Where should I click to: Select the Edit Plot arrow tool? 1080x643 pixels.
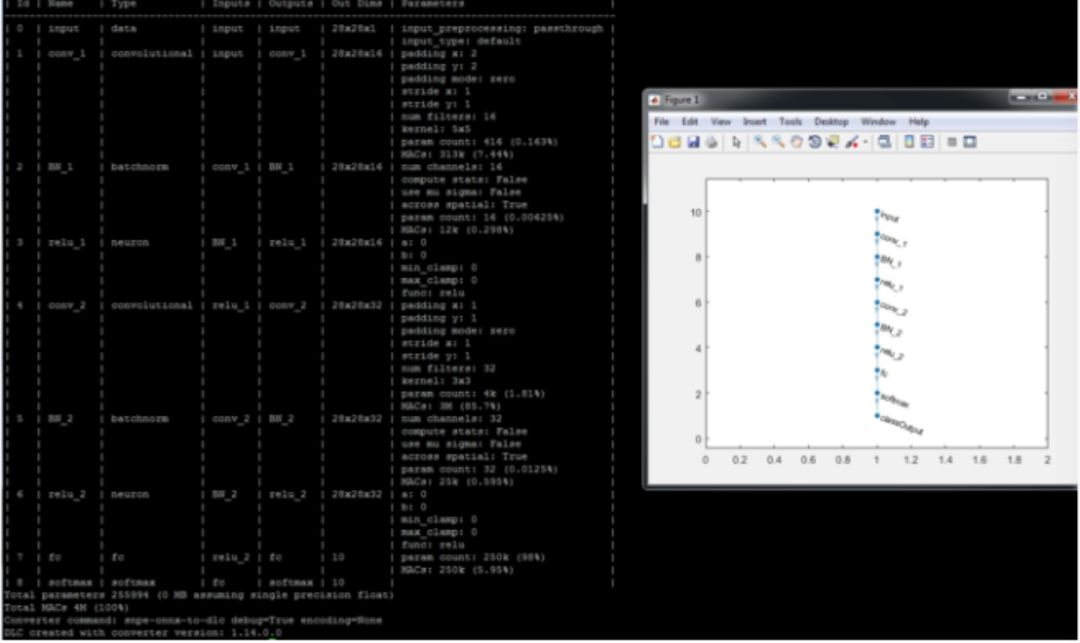pyautogui.click(x=736, y=142)
